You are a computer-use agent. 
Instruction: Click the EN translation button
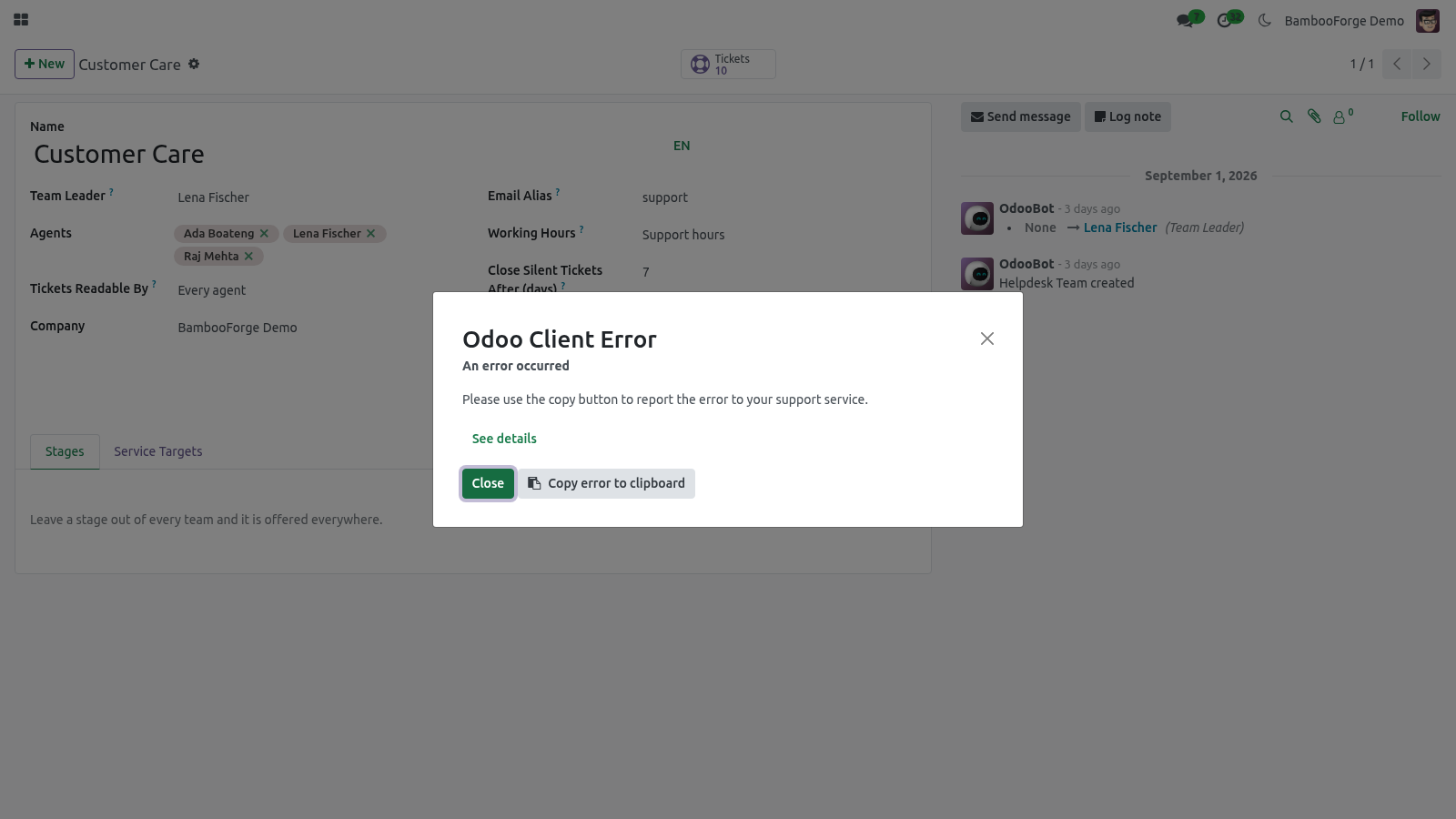(x=682, y=146)
